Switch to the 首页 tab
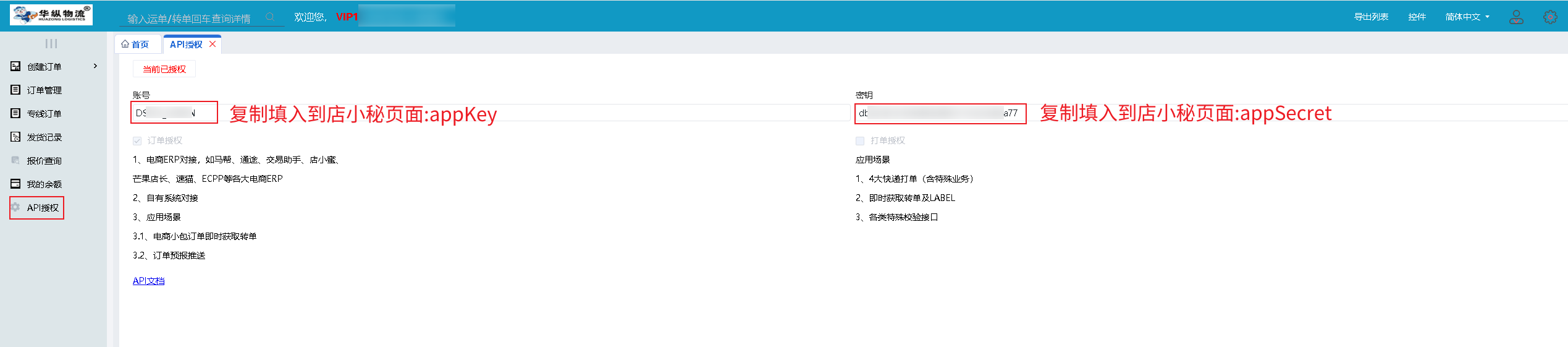The image size is (1568, 347). coord(135,45)
